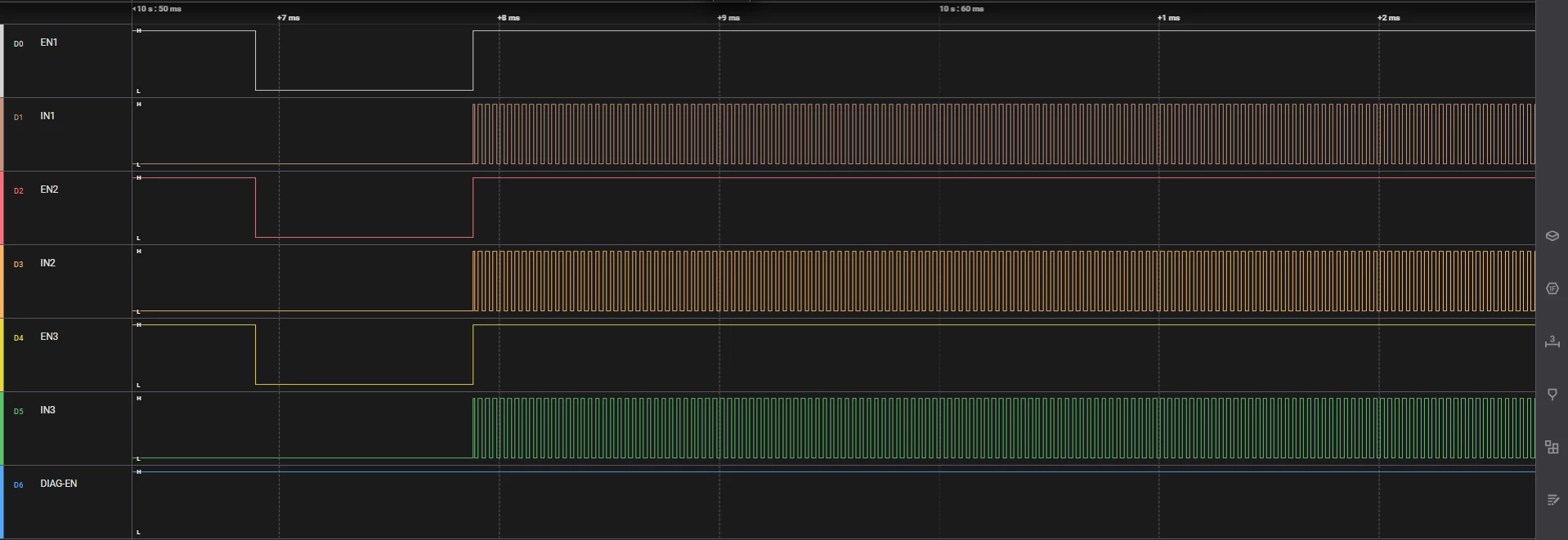Screen dimensions: 1568x540
Task: Click the marker pin icon in sidebar
Action: (x=1552, y=395)
